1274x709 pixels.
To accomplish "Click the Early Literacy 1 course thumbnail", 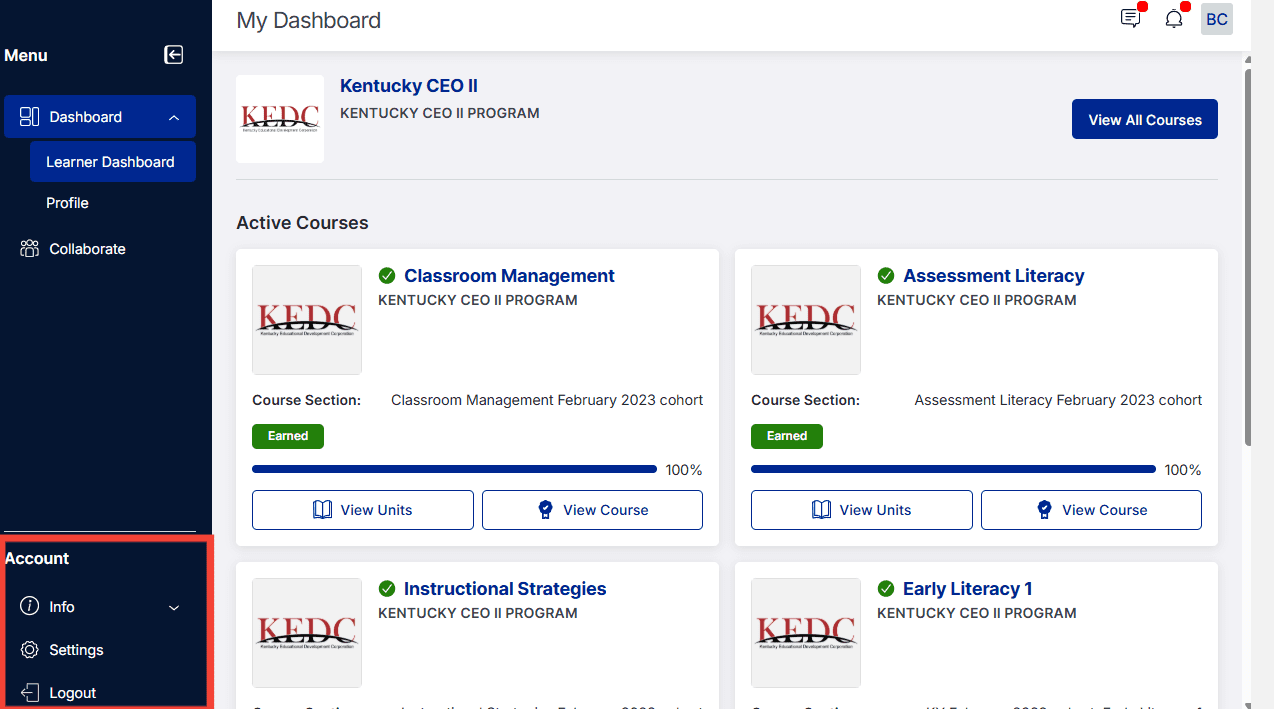I will point(806,633).
